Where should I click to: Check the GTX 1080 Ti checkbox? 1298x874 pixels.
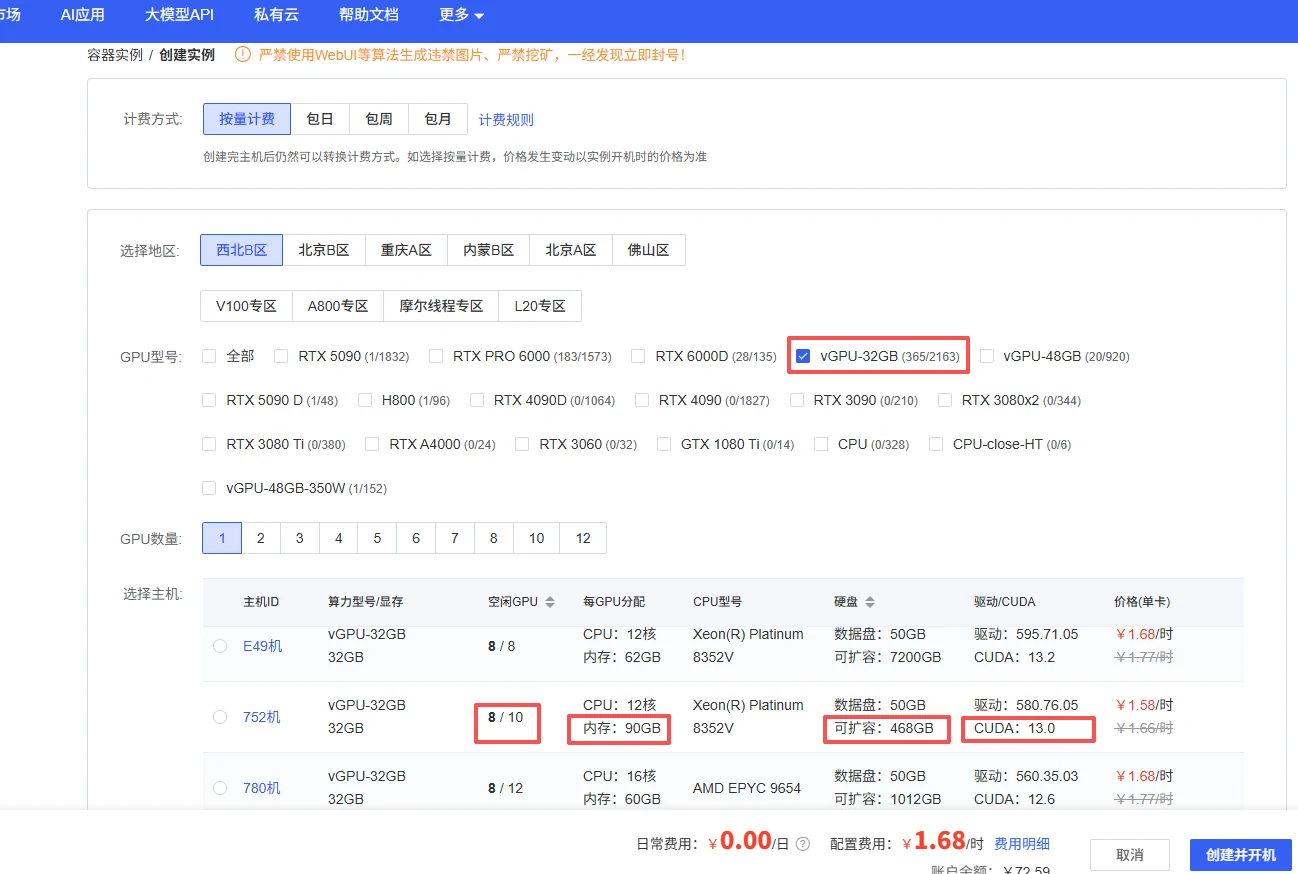664,444
